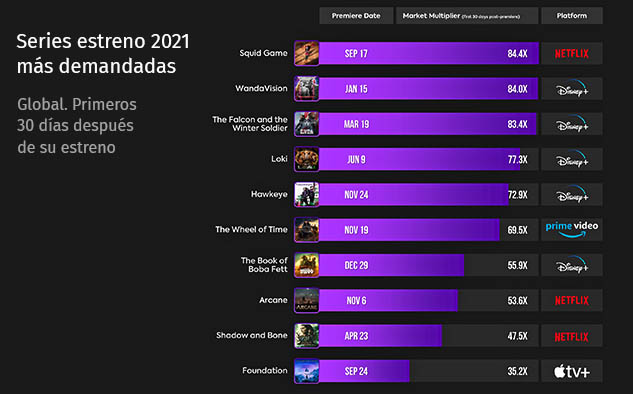This screenshot has width=633, height=394.
Task: Click the Apple TV+ logo
Action: tap(572, 371)
